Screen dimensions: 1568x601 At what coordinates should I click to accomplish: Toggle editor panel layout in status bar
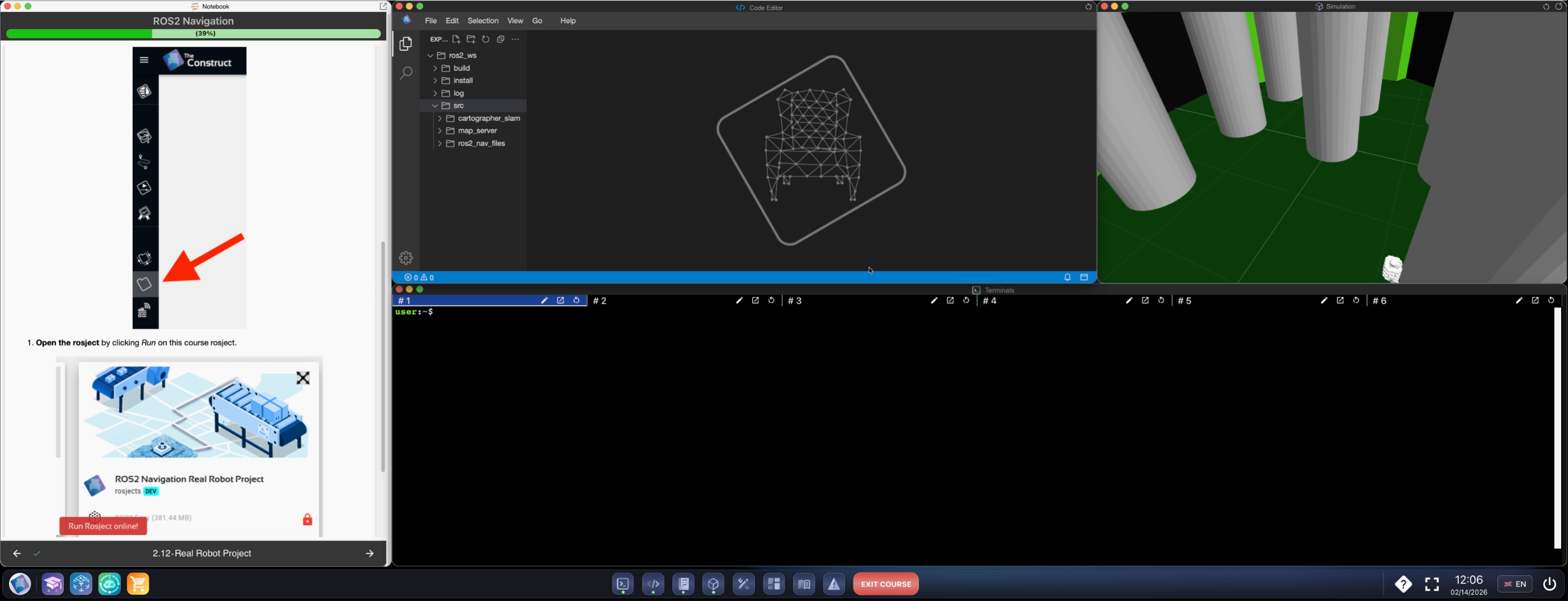[1084, 278]
